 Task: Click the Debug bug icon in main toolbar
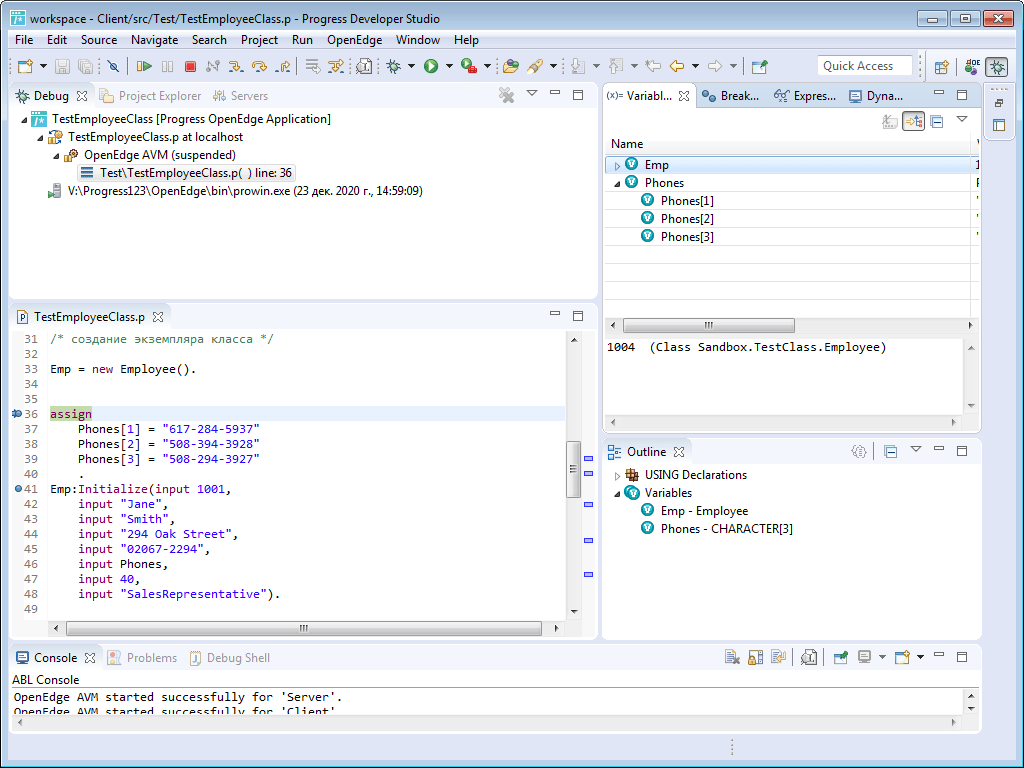coord(394,66)
